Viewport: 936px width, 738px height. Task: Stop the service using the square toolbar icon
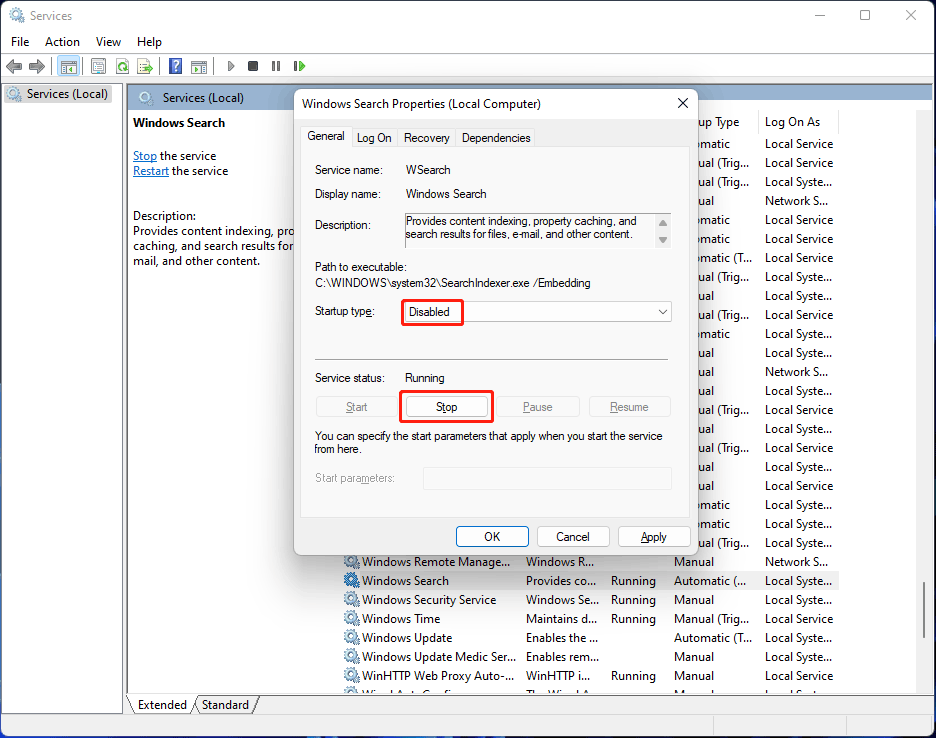pyautogui.click(x=253, y=66)
